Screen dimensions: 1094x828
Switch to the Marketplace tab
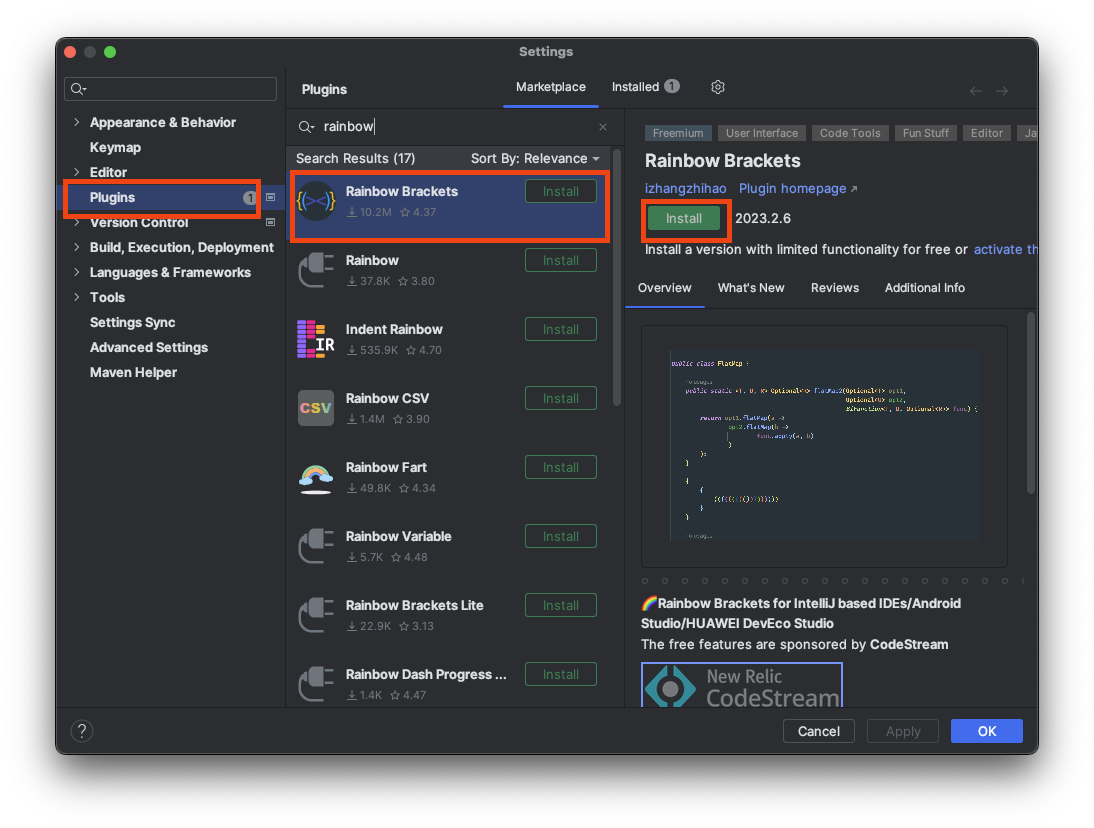pyautogui.click(x=550, y=87)
